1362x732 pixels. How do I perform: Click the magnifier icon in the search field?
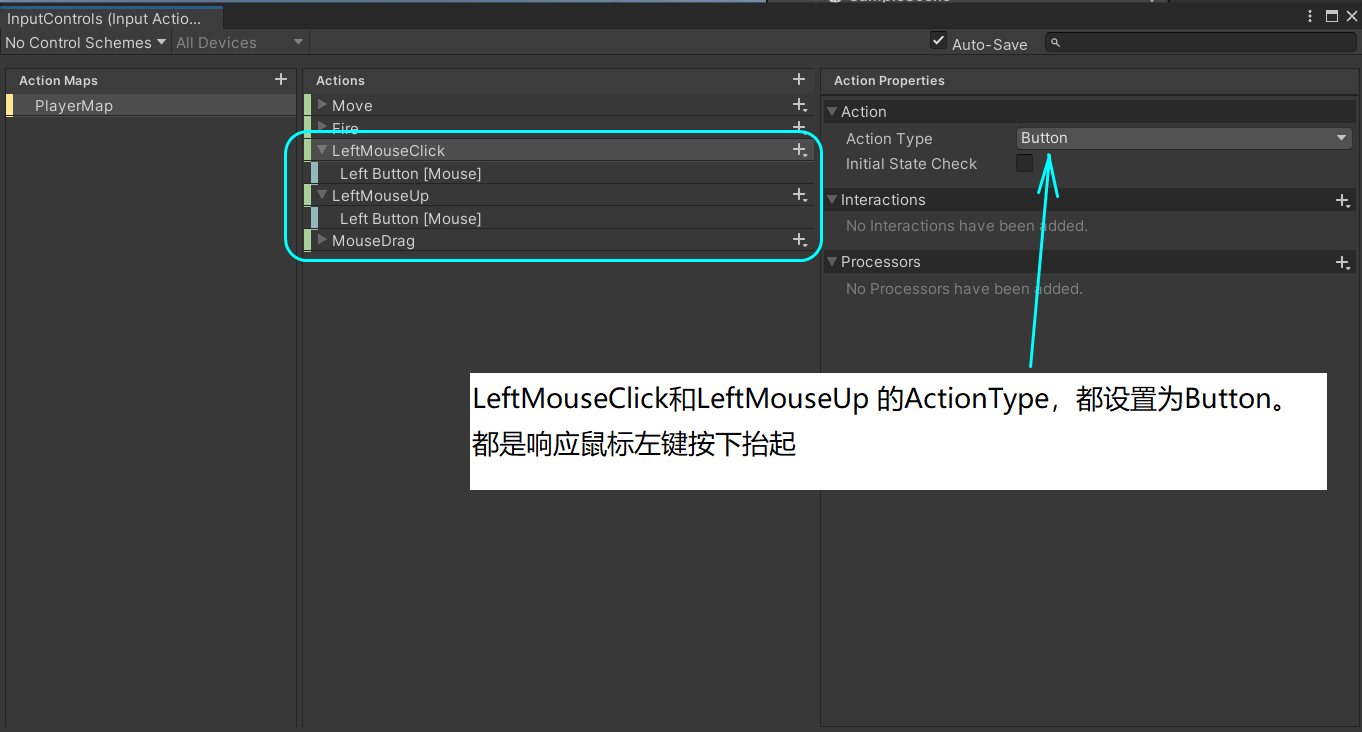coord(1055,42)
